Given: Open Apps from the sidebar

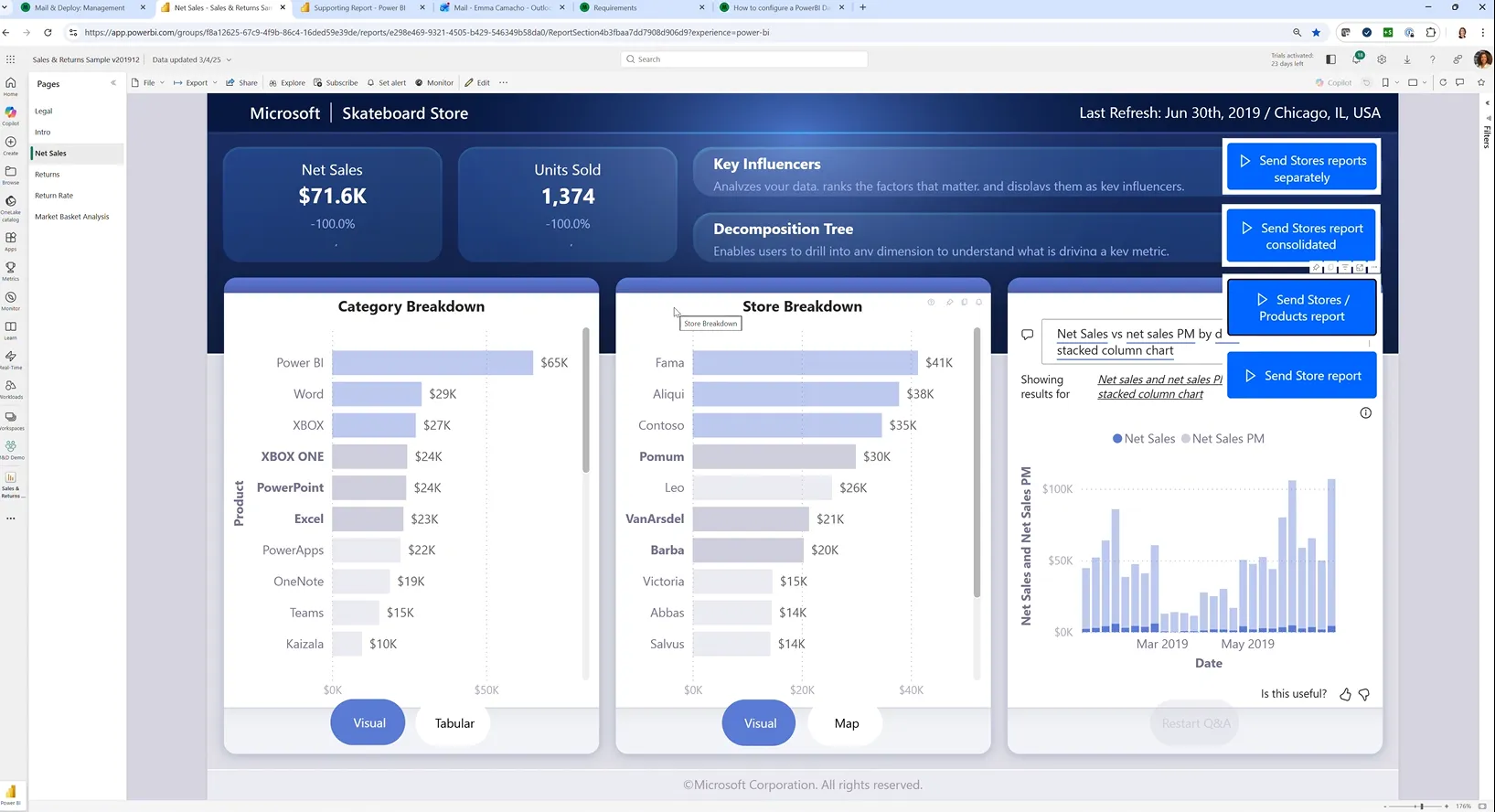Looking at the screenshot, I should pos(10,240).
